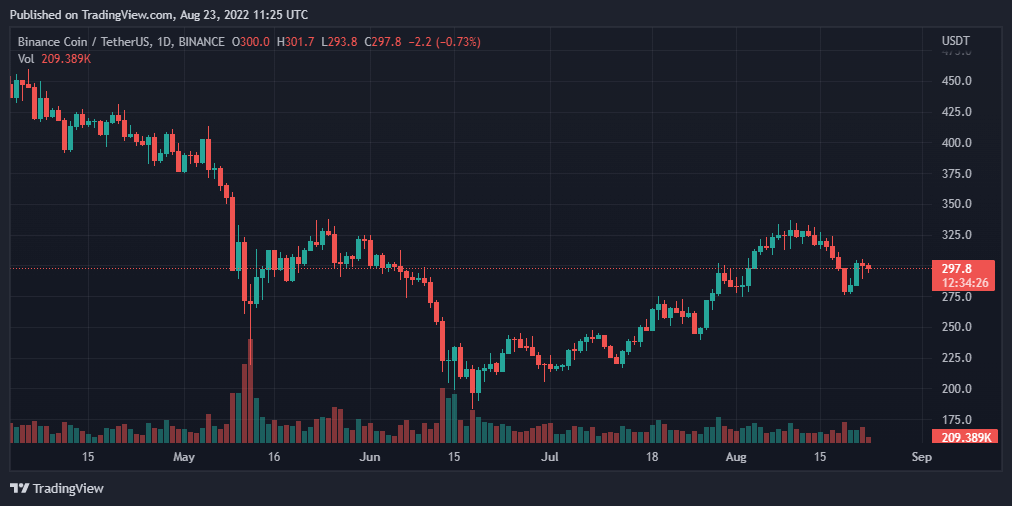Click the red volume tag '209.389K'
The image size is (1012, 506).
click(x=964, y=437)
